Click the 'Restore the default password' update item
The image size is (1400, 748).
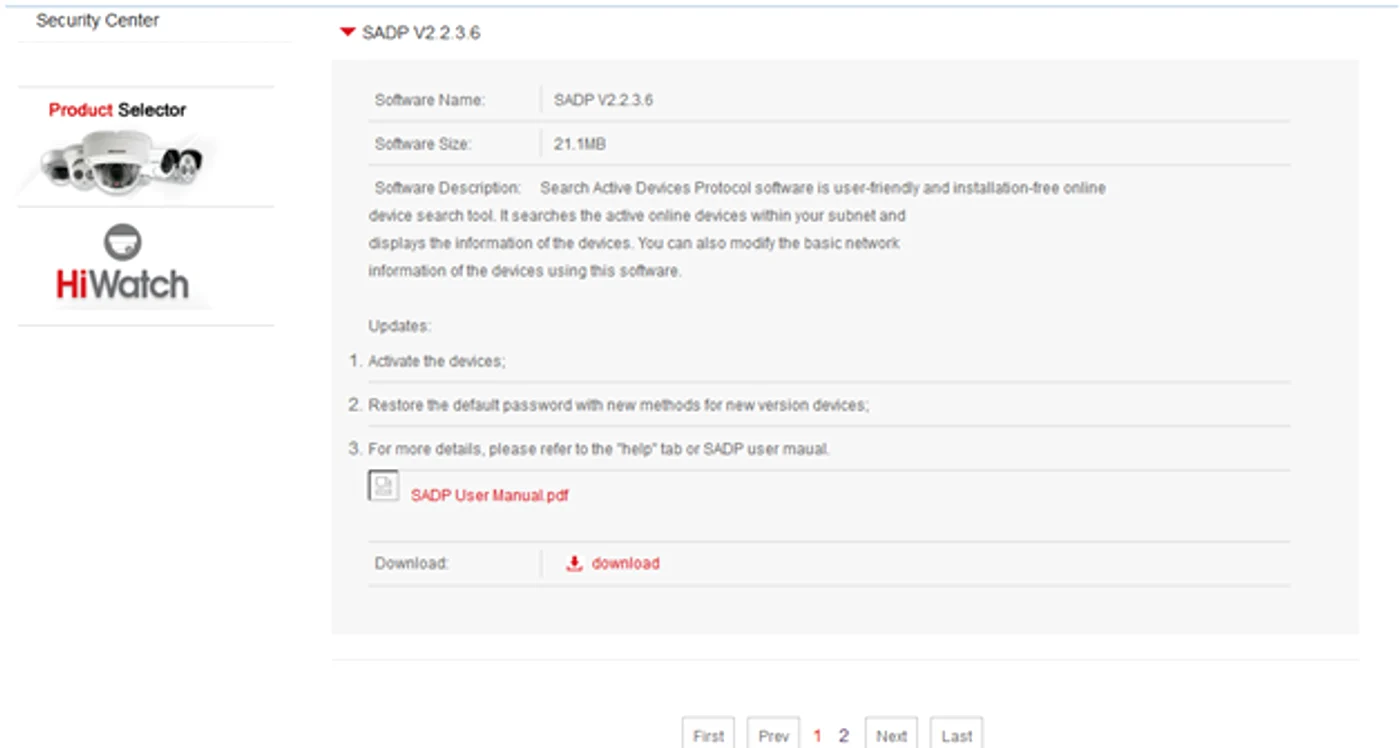point(619,405)
